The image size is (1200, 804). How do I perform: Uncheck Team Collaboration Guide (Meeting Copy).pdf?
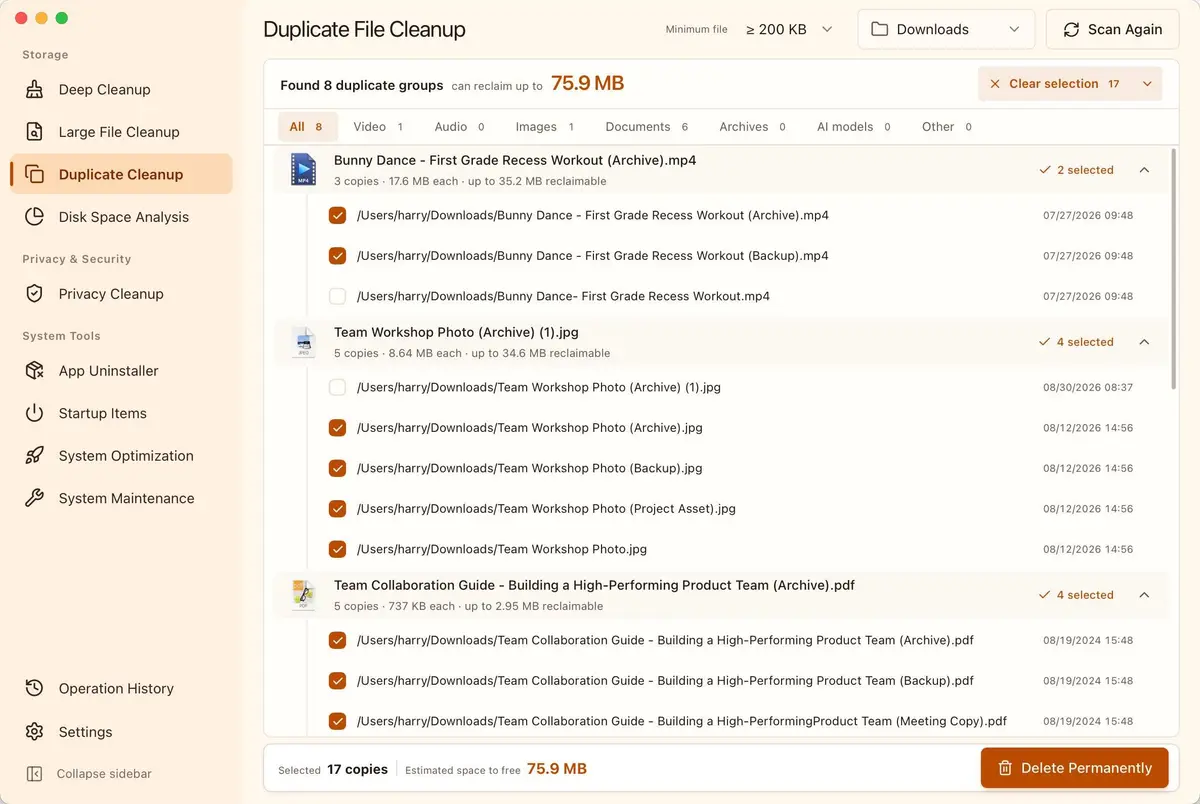338,721
